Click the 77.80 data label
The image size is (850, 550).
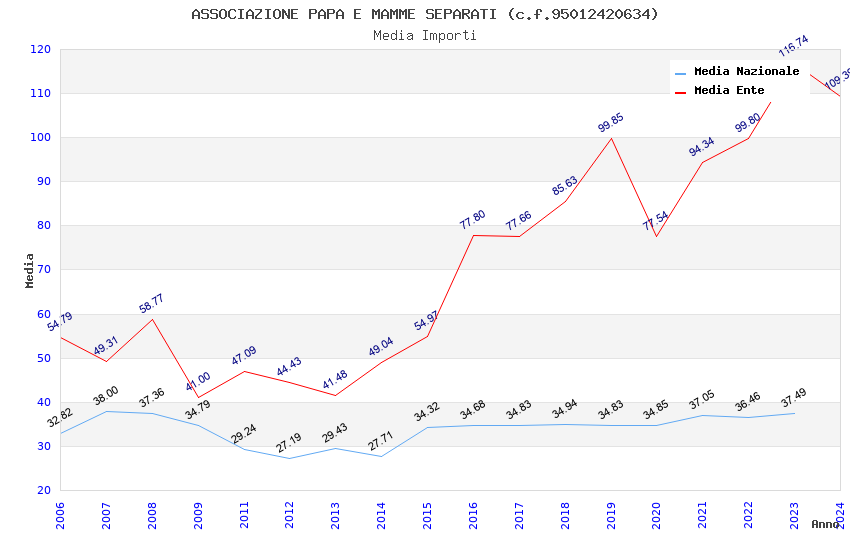(473, 219)
